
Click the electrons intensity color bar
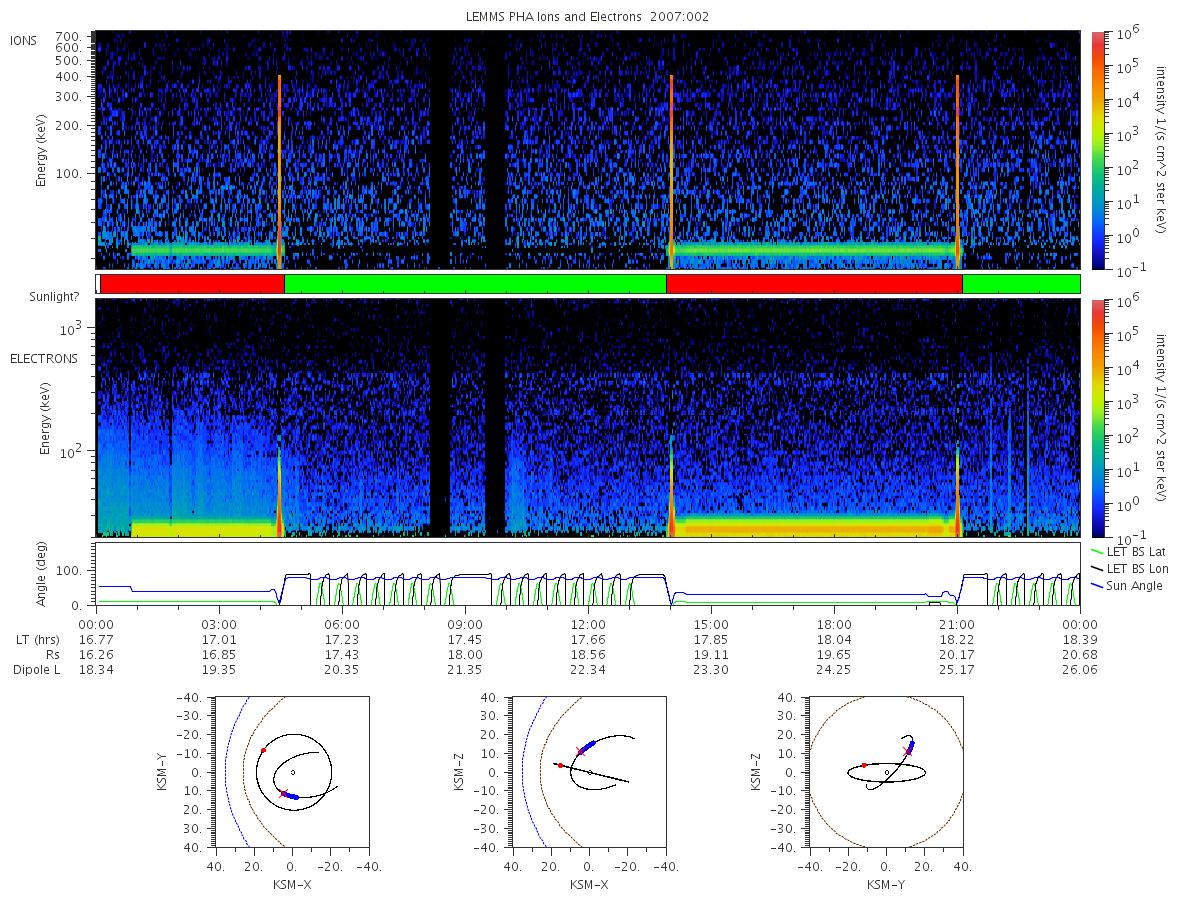click(1098, 417)
